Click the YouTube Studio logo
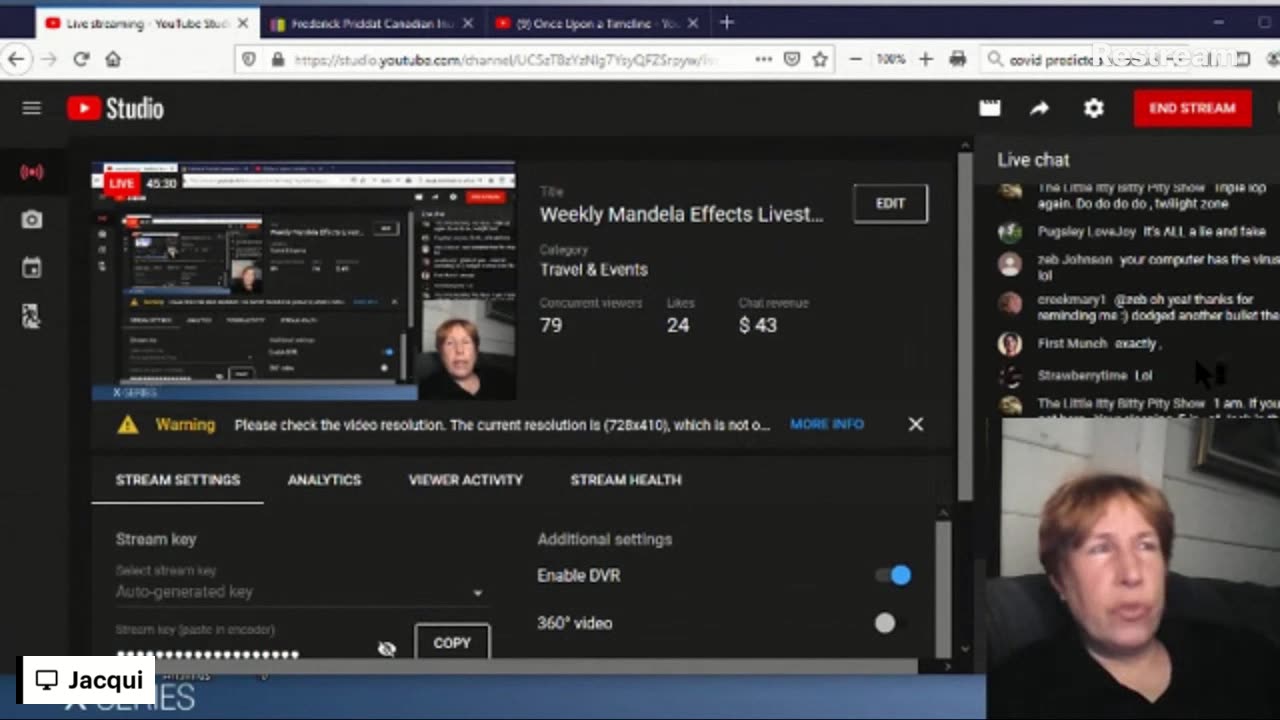The width and height of the screenshot is (1280, 720). [115, 108]
